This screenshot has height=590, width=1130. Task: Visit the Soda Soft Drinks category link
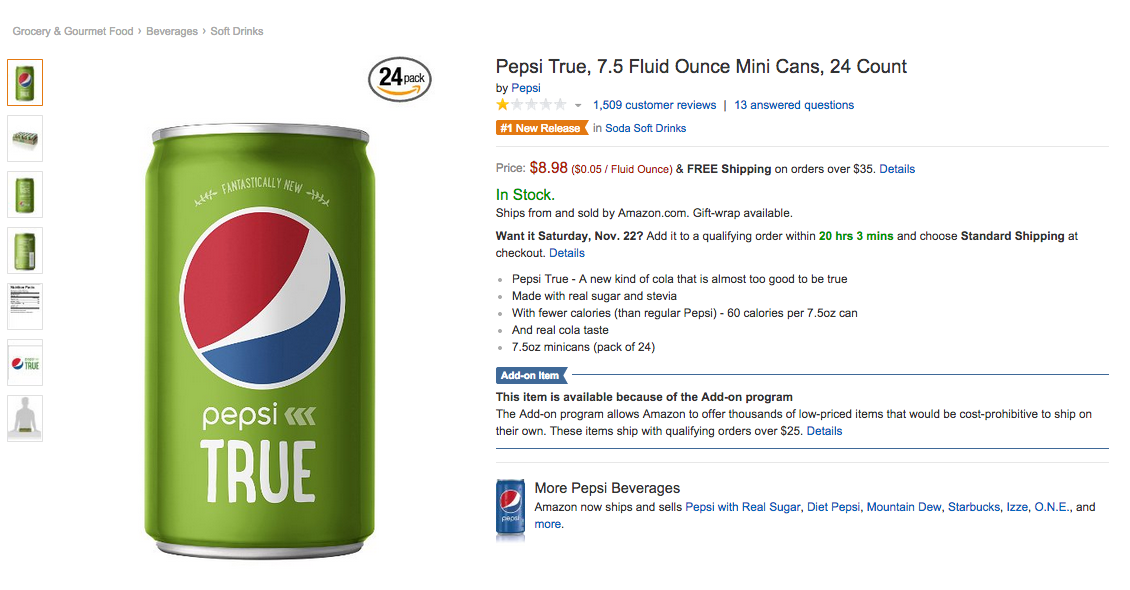click(646, 128)
